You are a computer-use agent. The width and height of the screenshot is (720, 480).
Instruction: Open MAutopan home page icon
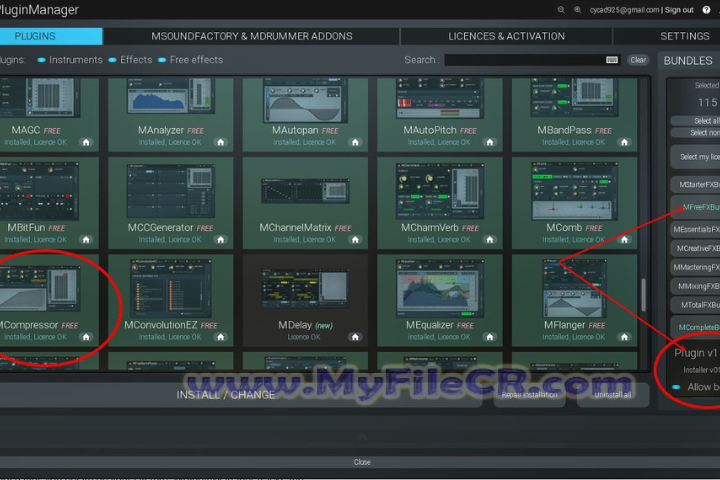[355, 142]
